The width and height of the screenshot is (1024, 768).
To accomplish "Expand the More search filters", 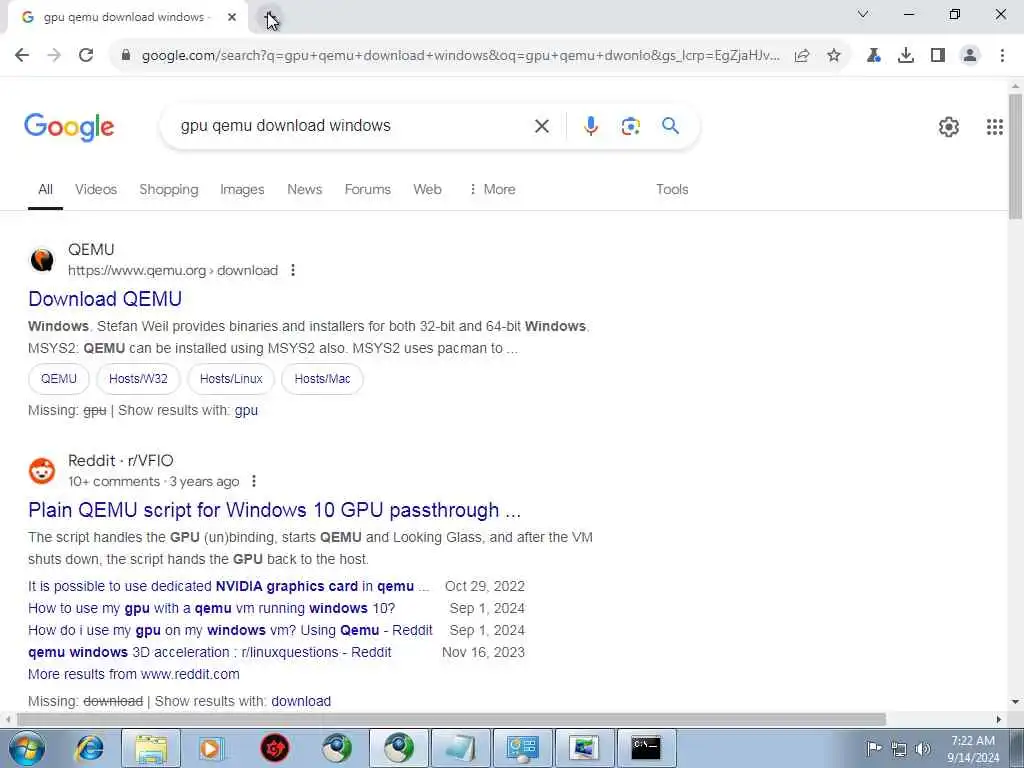I will pos(492,189).
